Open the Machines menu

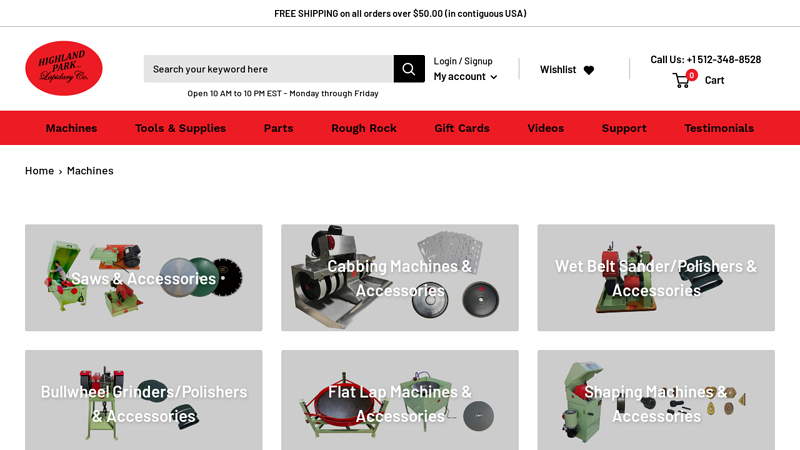[71, 128]
